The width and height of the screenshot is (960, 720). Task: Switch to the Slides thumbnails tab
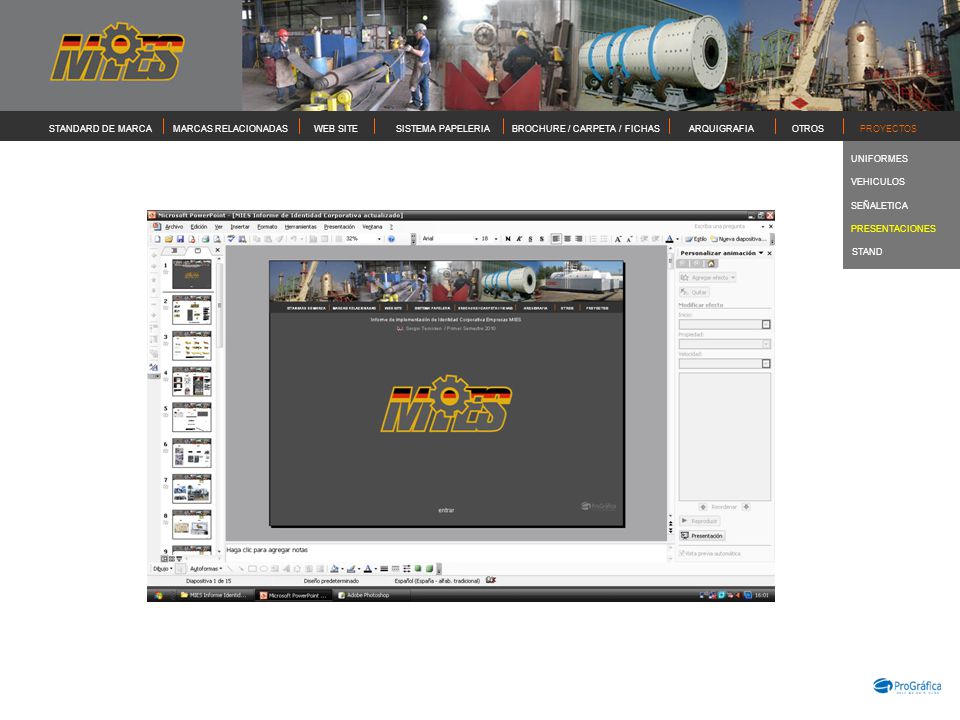coord(198,250)
